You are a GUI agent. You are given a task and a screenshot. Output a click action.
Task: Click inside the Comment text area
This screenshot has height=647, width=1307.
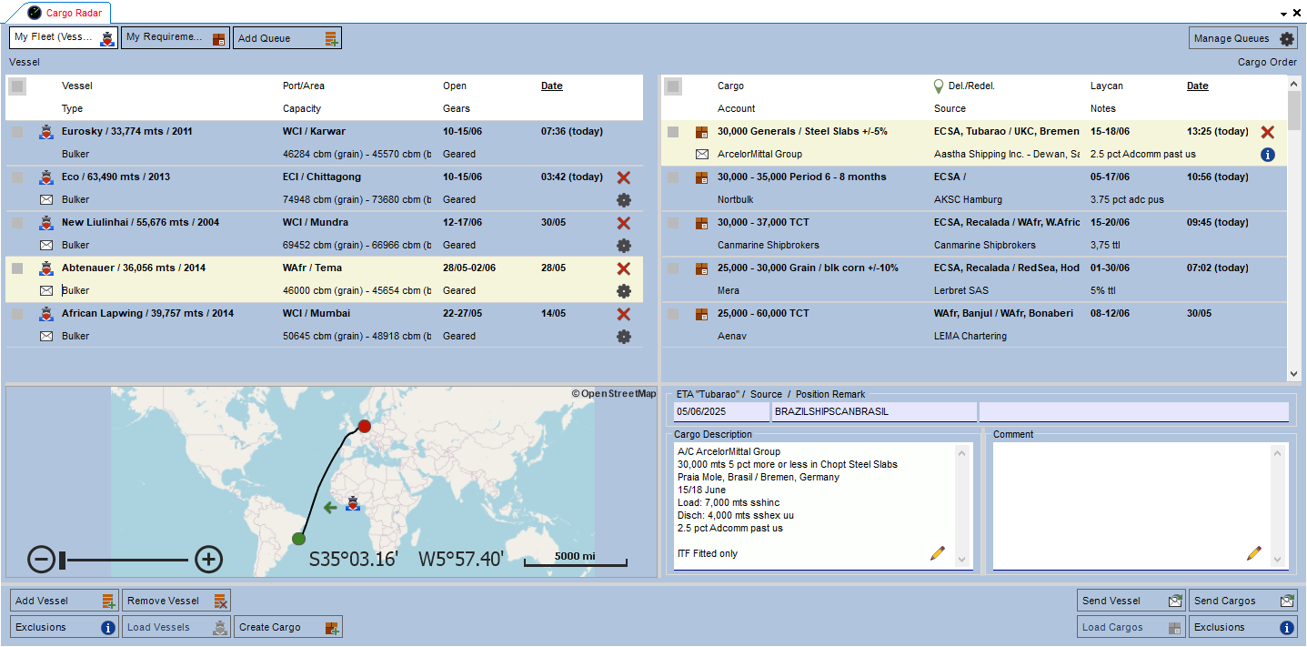point(1130,506)
